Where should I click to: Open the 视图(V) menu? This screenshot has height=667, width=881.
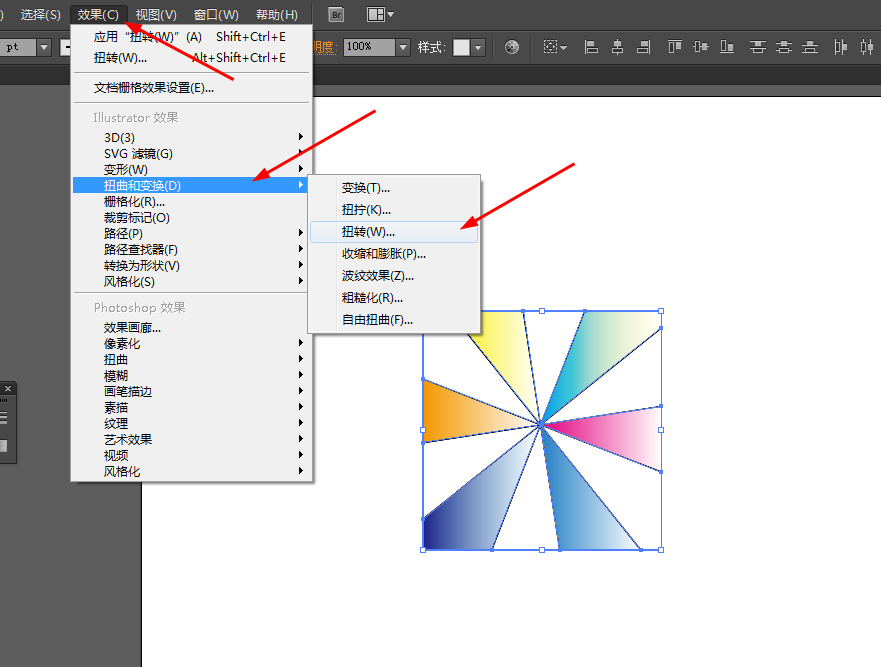click(x=156, y=15)
